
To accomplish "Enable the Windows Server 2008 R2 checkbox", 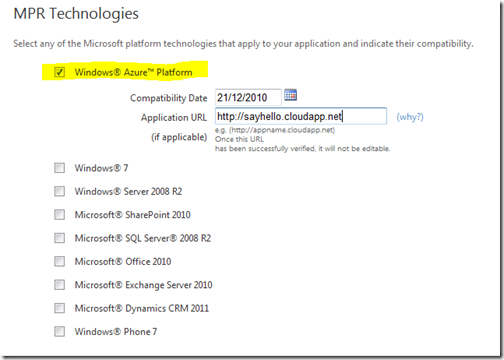I will coord(60,191).
